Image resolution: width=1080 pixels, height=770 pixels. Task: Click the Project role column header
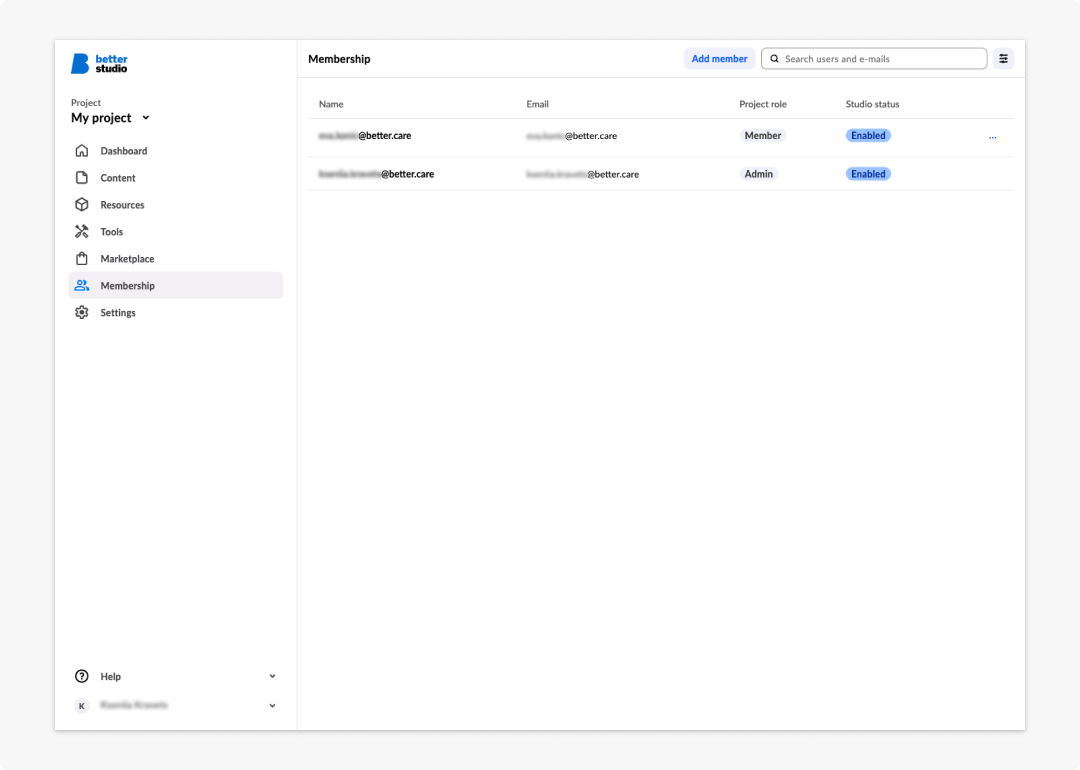[762, 104]
